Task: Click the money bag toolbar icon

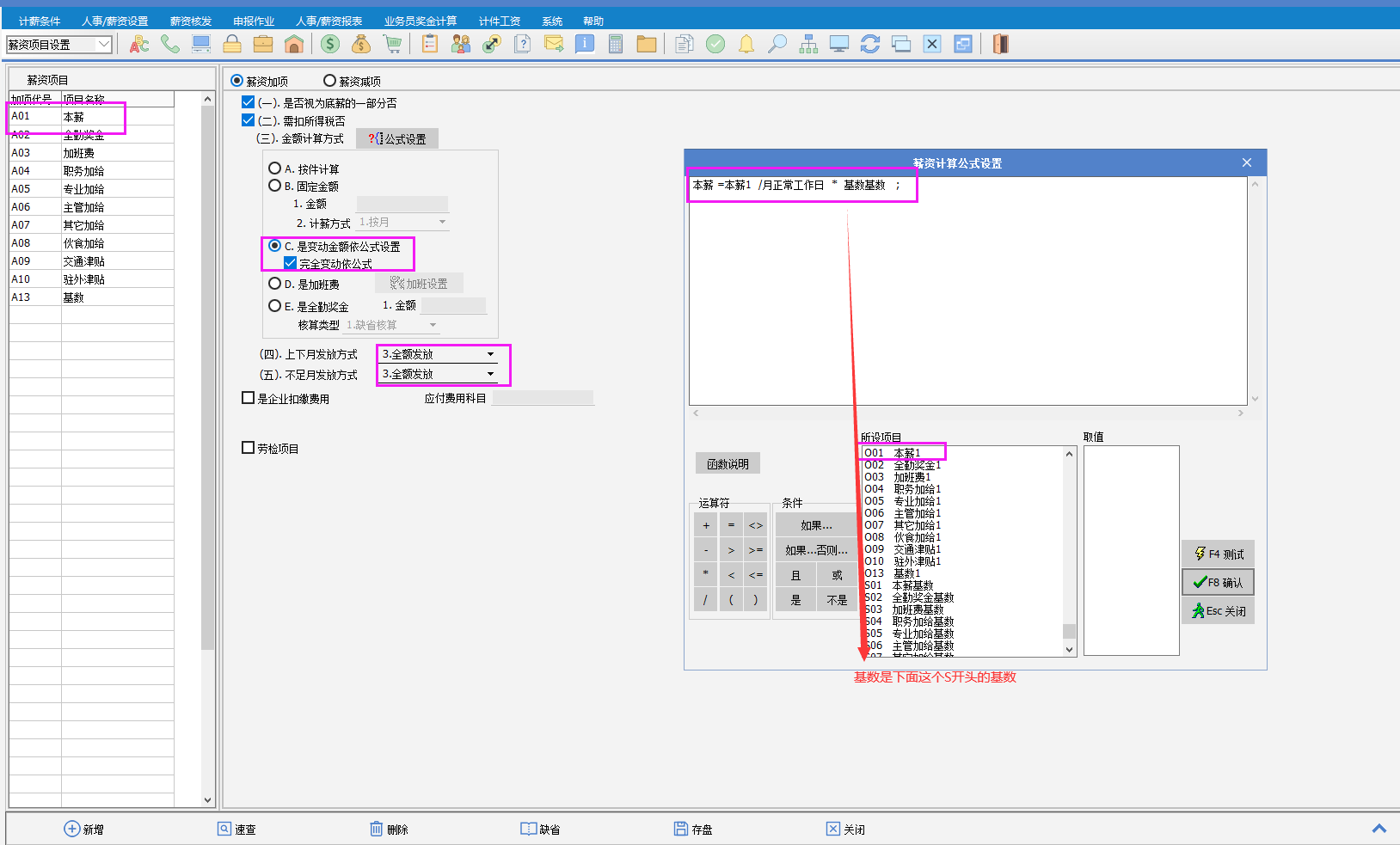Action: pyautogui.click(x=361, y=44)
